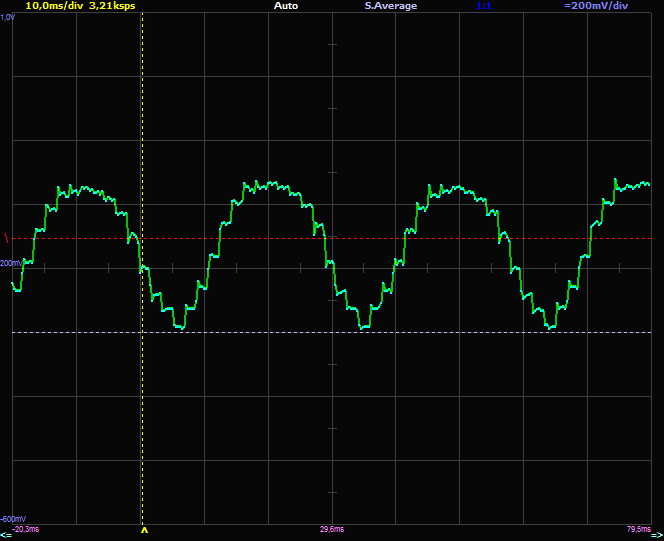Click the 29,6ms center time label
664x541 pixels.
[331, 528]
